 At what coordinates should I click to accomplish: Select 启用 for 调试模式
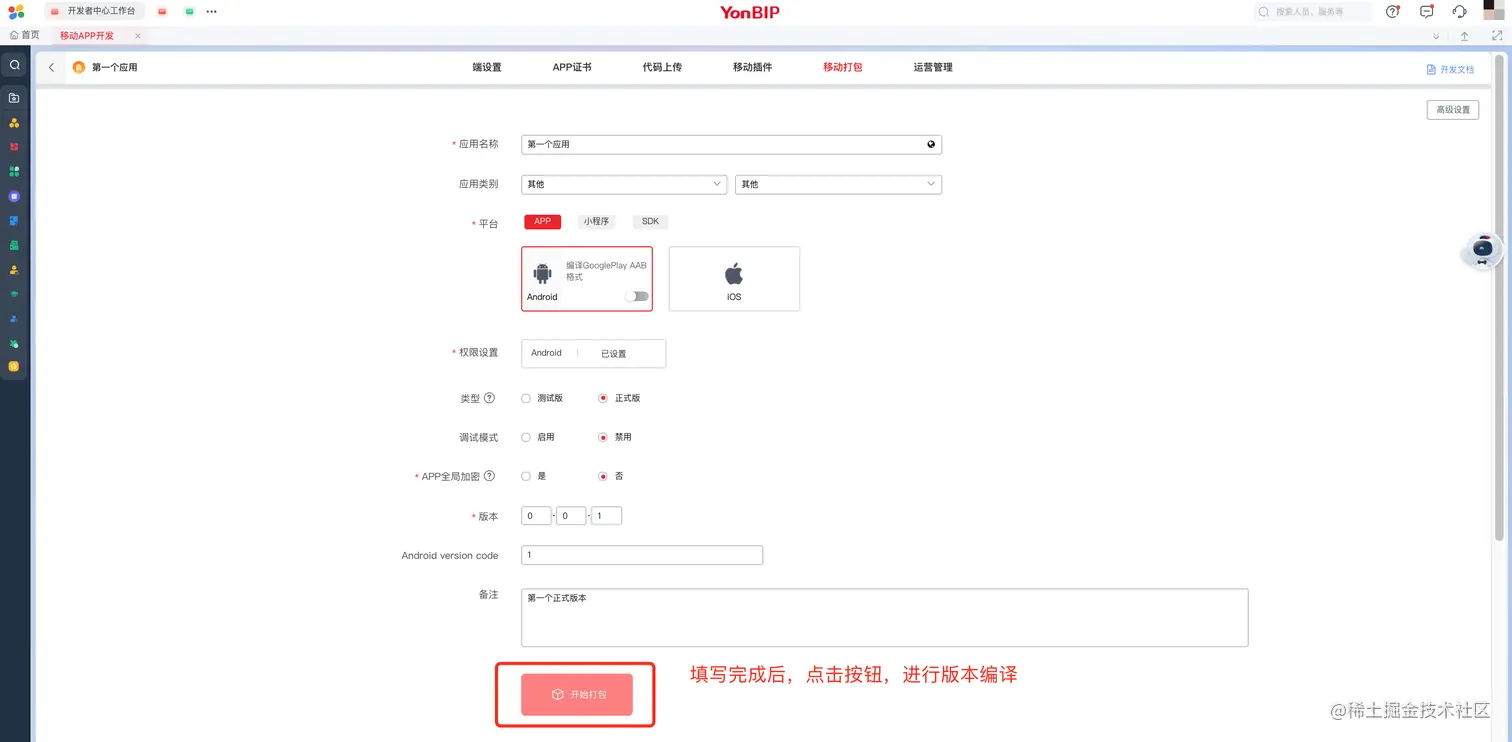[526, 437]
